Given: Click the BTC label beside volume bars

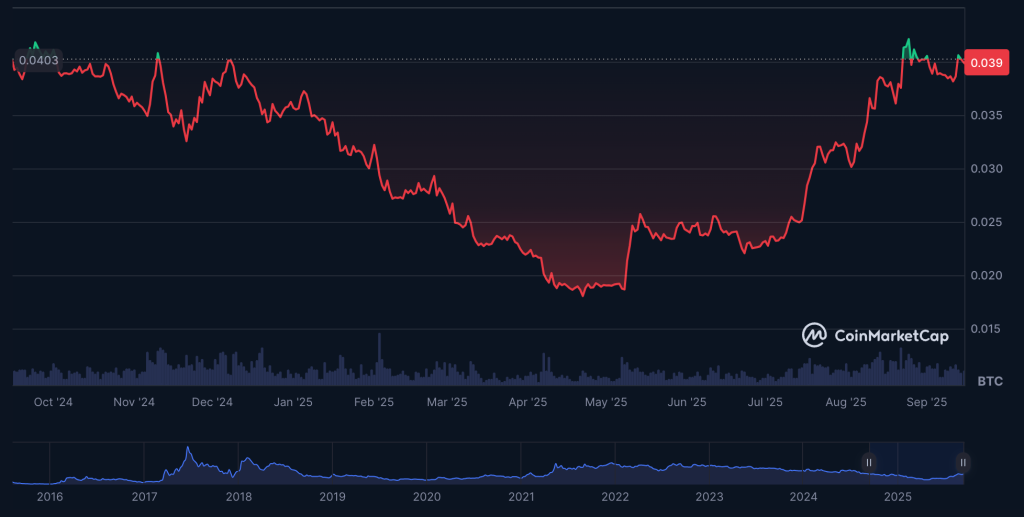Looking at the screenshot, I should (989, 381).
